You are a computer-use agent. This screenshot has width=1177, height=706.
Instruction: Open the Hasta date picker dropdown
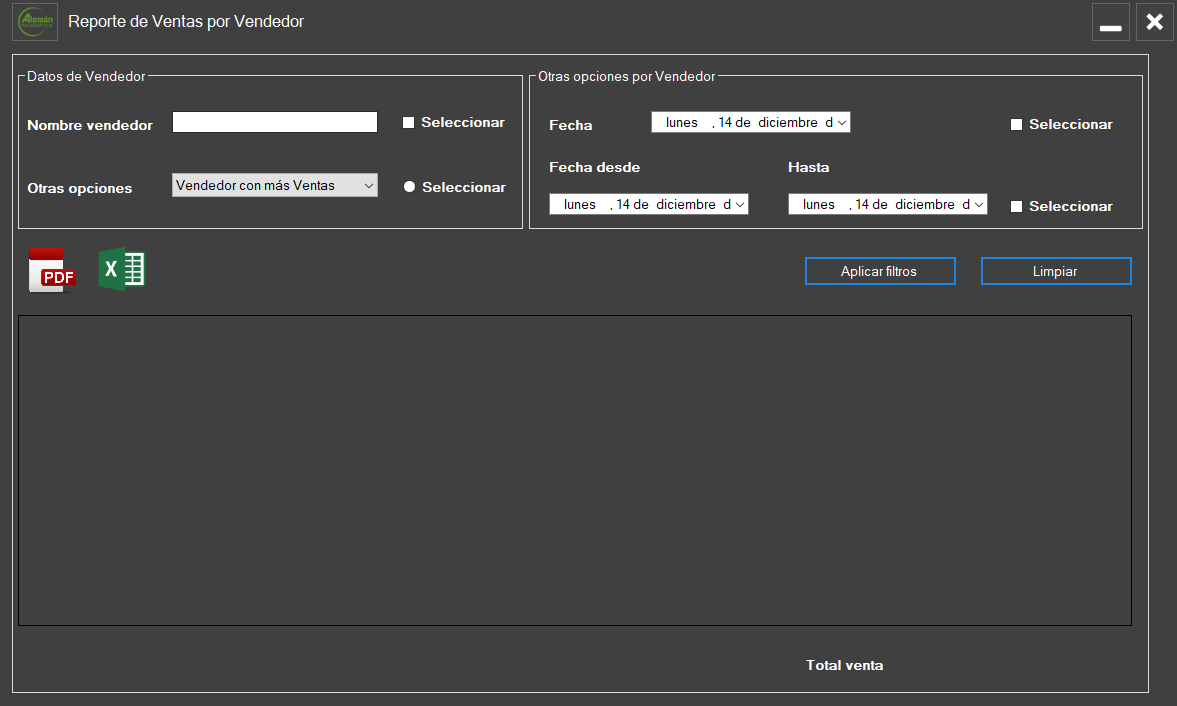pyautogui.click(x=978, y=204)
